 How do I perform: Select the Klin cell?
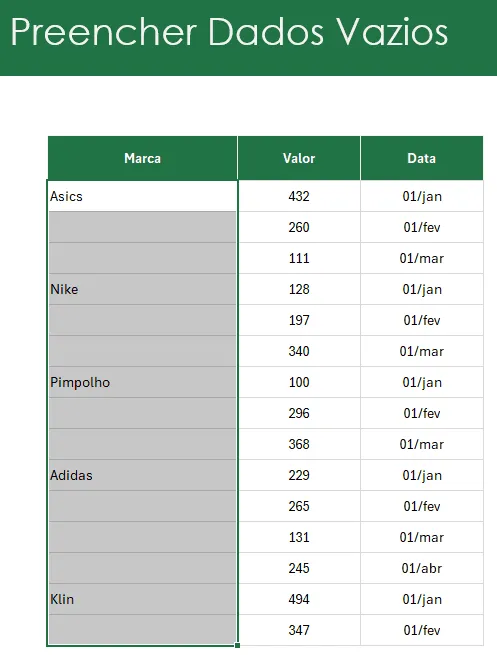coord(142,599)
